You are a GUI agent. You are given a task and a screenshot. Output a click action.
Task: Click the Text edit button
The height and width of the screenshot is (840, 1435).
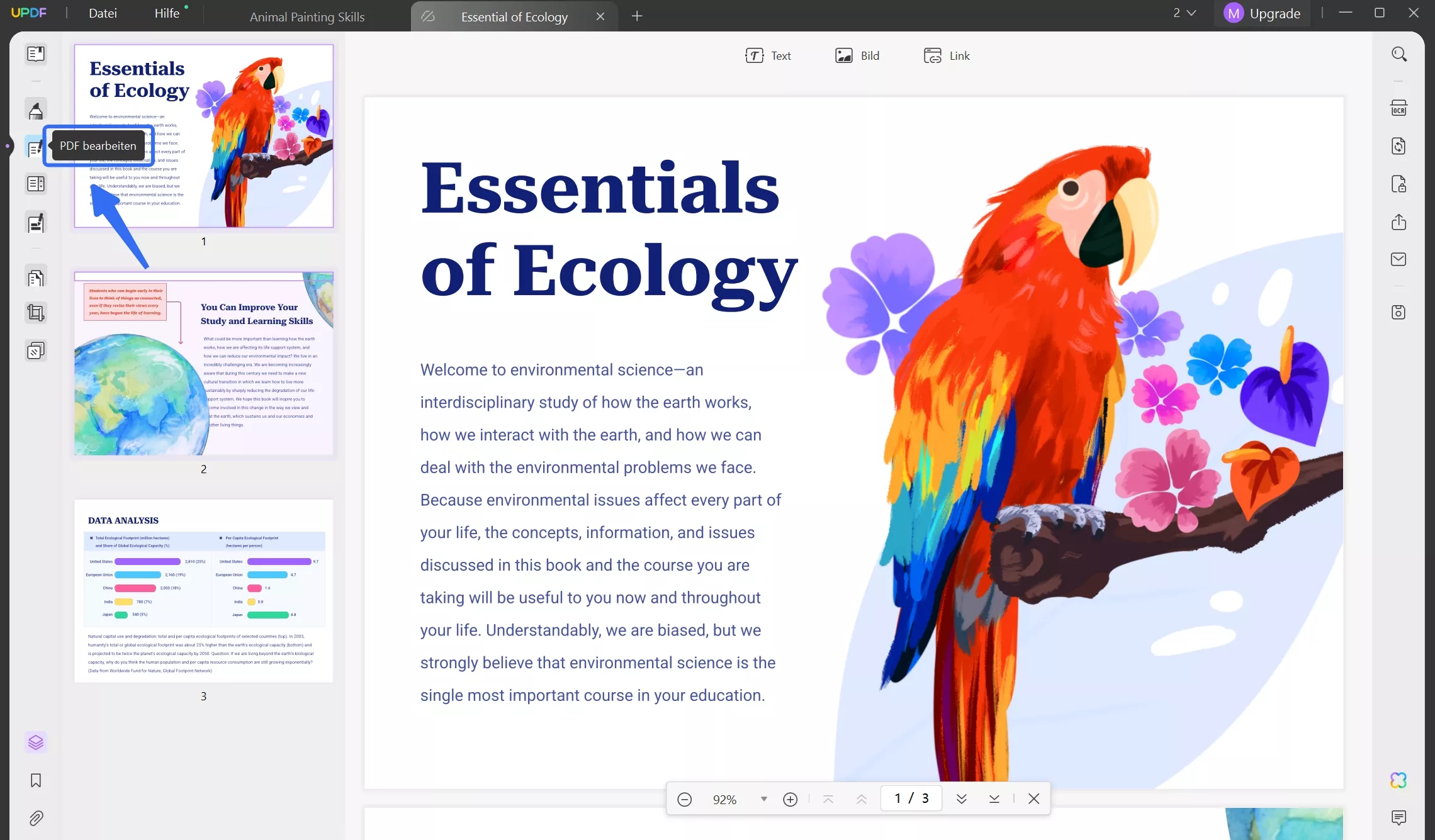coord(768,56)
